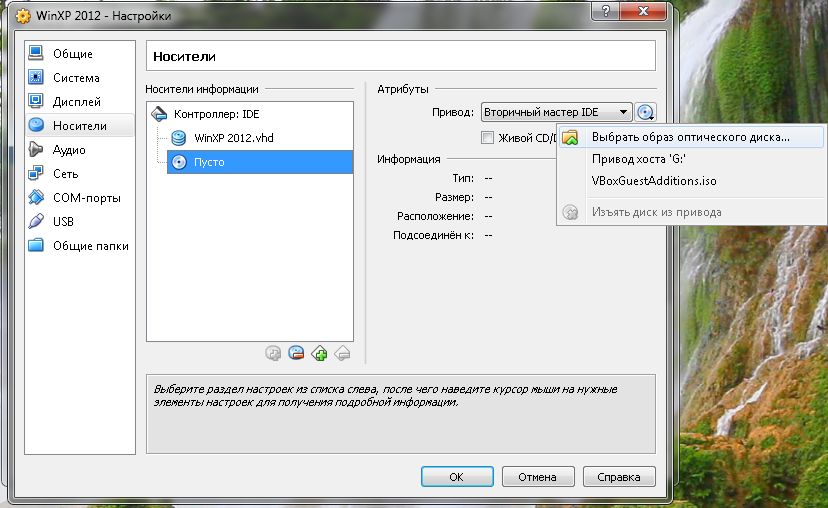Toggle the Живой CD/DVD checkbox

coord(488,138)
